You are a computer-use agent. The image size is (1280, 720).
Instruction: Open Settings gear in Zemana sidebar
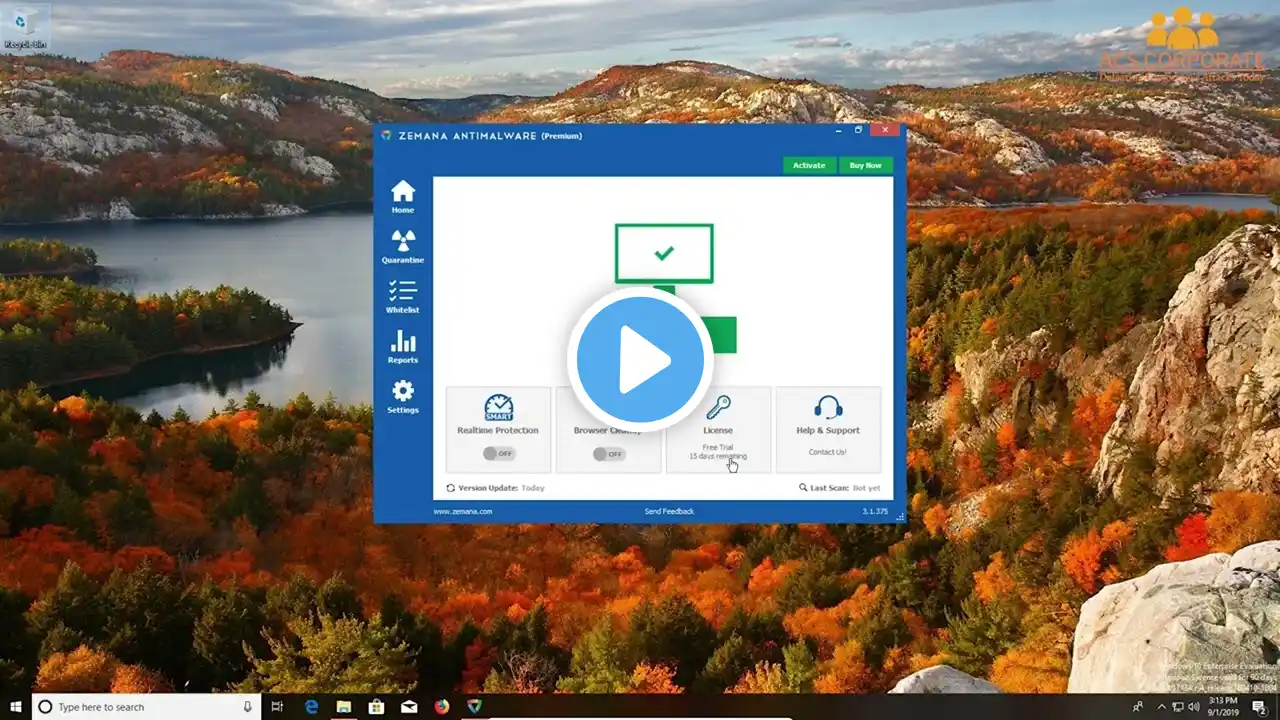click(403, 391)
